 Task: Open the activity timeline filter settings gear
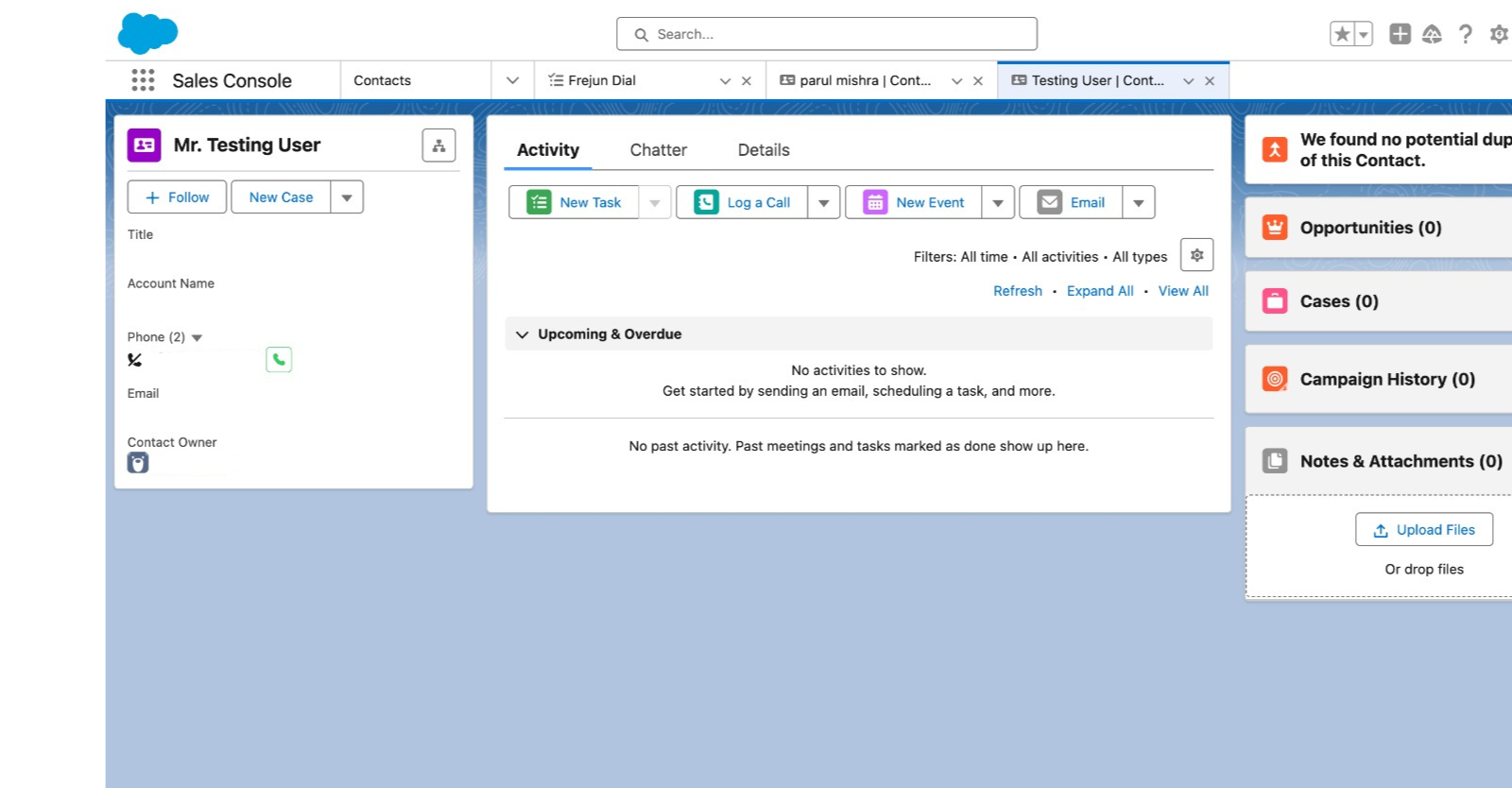(1196, 255)
